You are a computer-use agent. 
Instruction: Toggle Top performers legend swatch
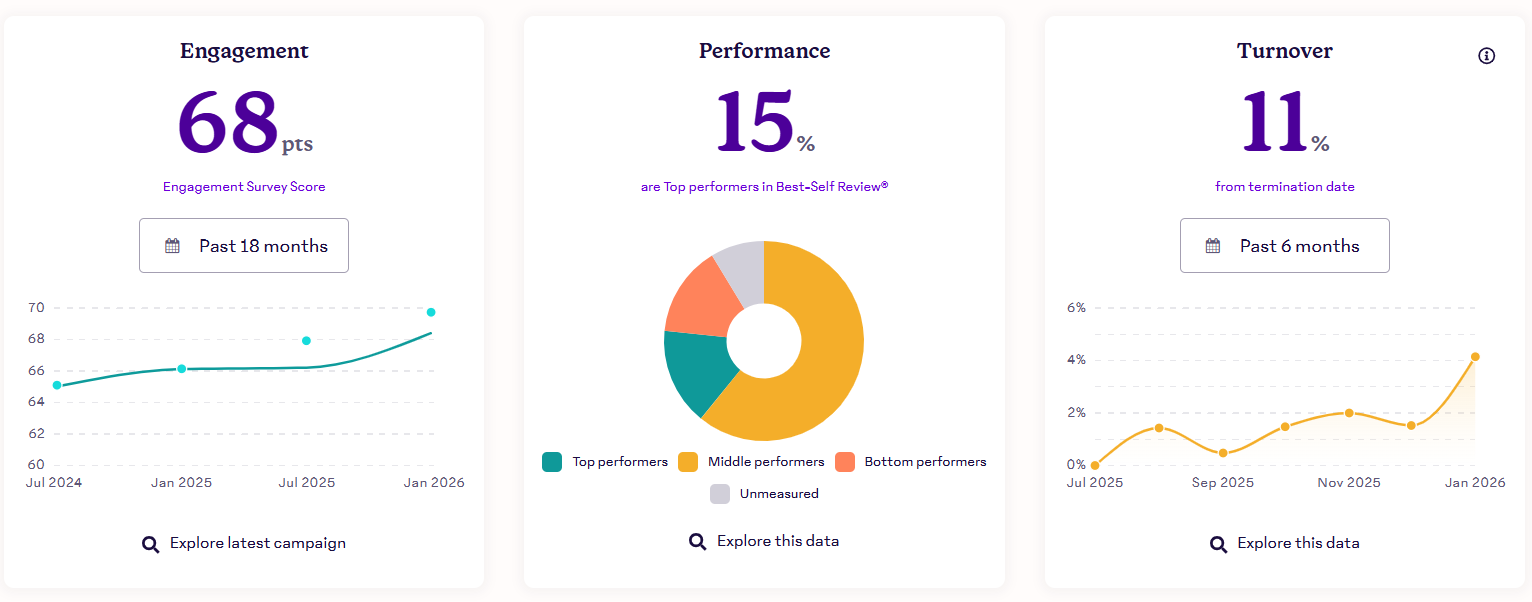tap(552, 462)
